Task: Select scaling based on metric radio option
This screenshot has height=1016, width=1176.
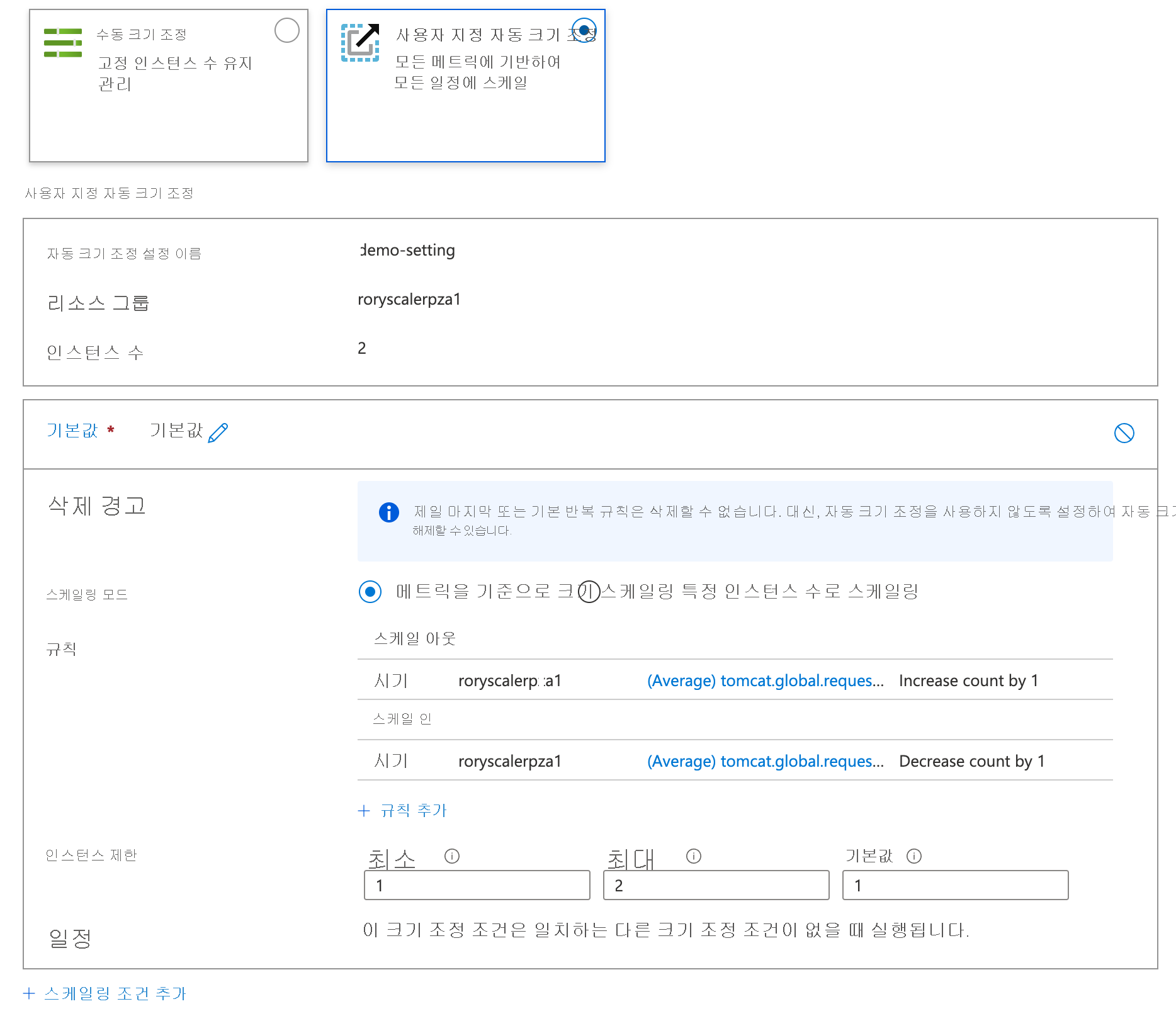Action: click(x=370, y=592)
